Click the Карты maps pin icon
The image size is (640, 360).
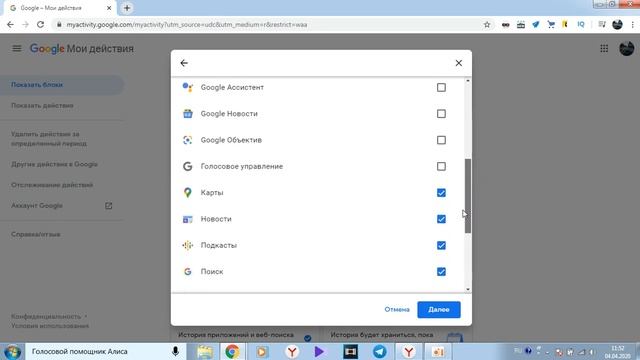(187, 193)
